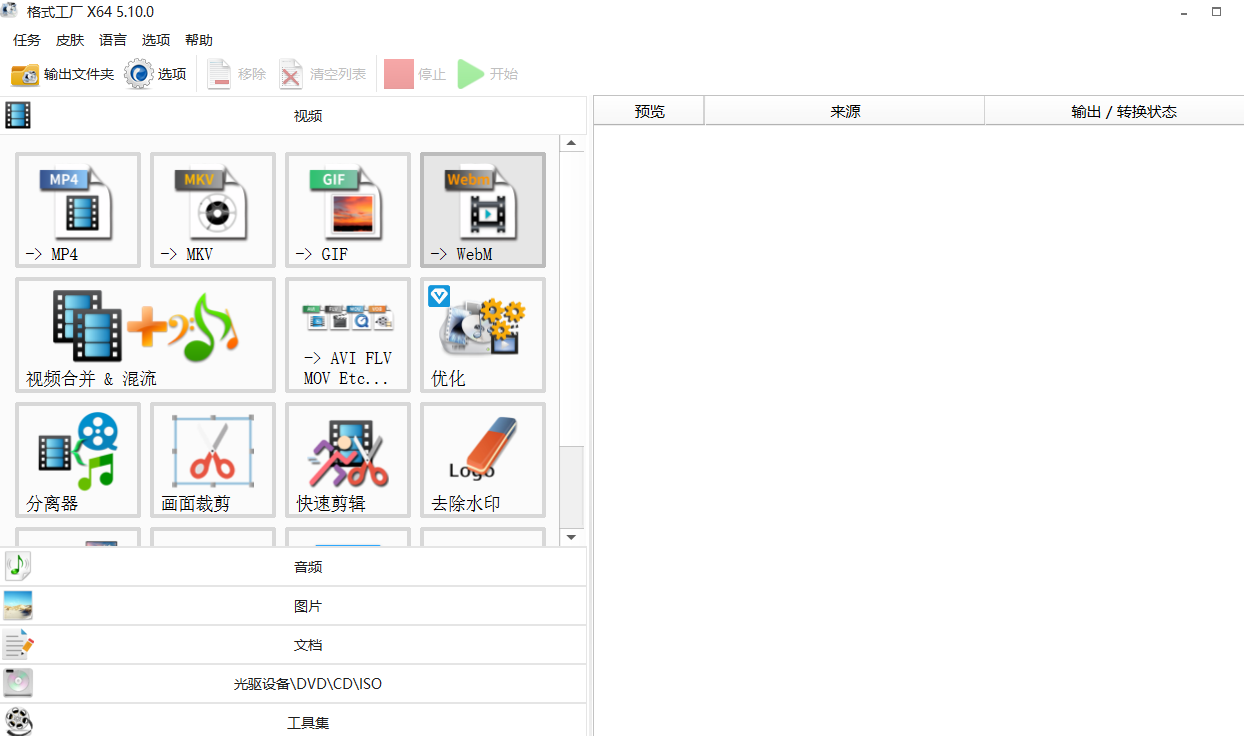Click the 来源 column header

click(845, 111)
